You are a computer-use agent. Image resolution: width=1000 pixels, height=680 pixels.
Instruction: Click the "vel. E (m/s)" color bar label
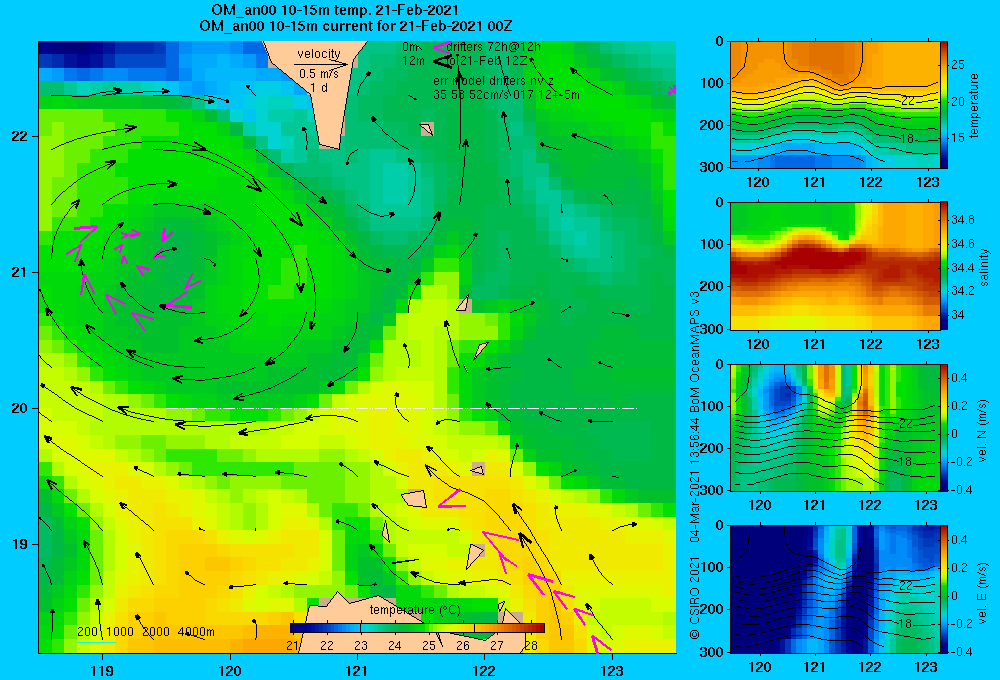983,592
